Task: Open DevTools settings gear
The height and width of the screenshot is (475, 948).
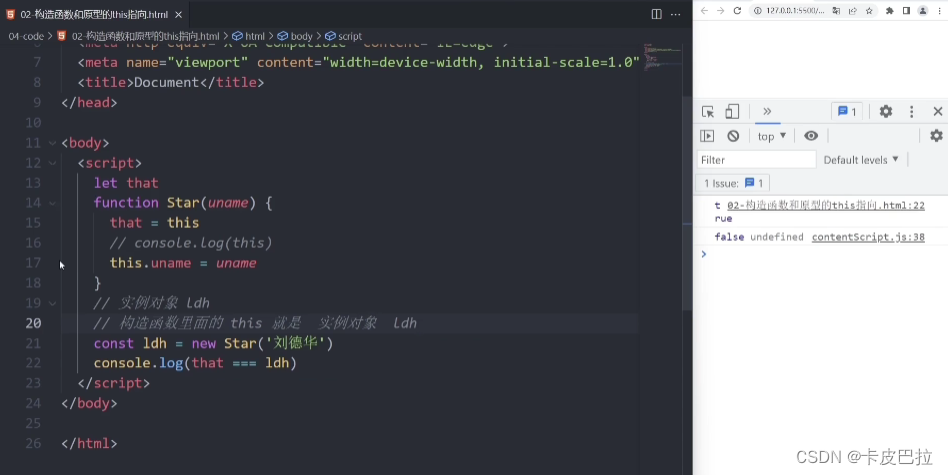Action: click(886, 111)
